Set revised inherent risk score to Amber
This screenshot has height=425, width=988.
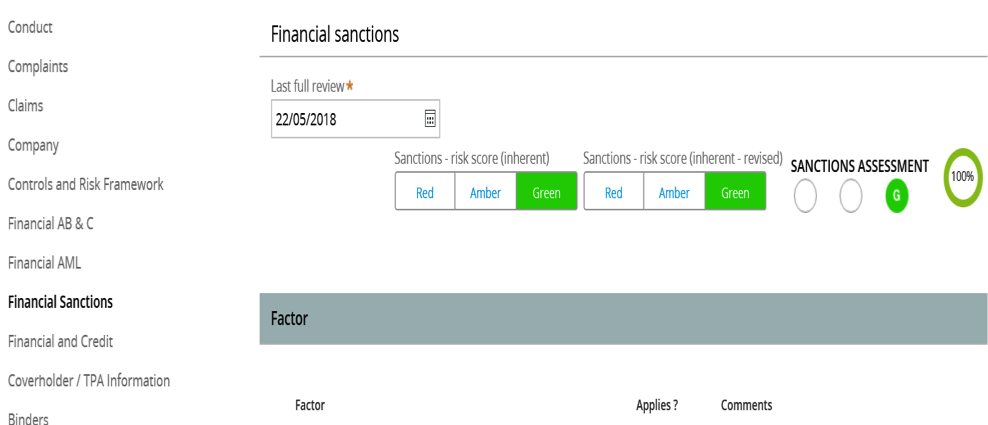click(674, 190)
